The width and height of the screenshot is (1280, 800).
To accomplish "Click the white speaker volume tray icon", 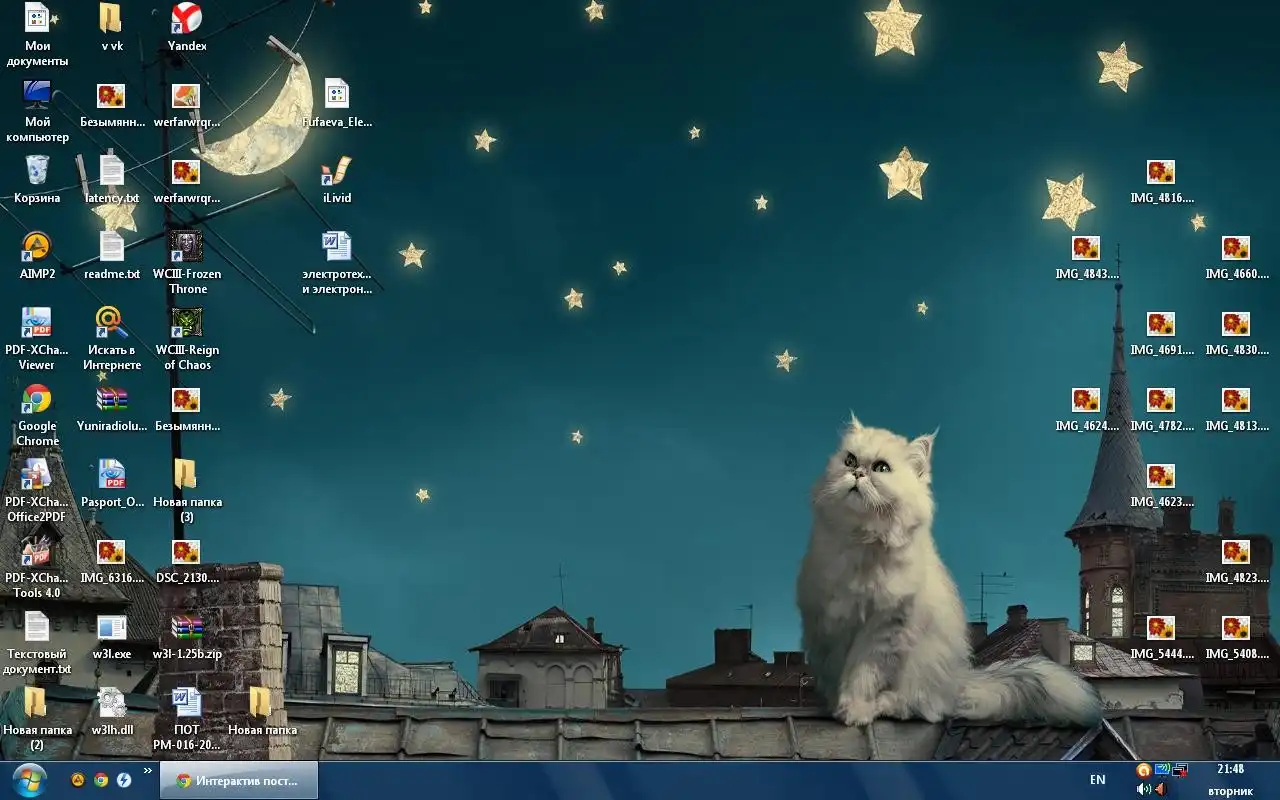I will click(1143, 789).
